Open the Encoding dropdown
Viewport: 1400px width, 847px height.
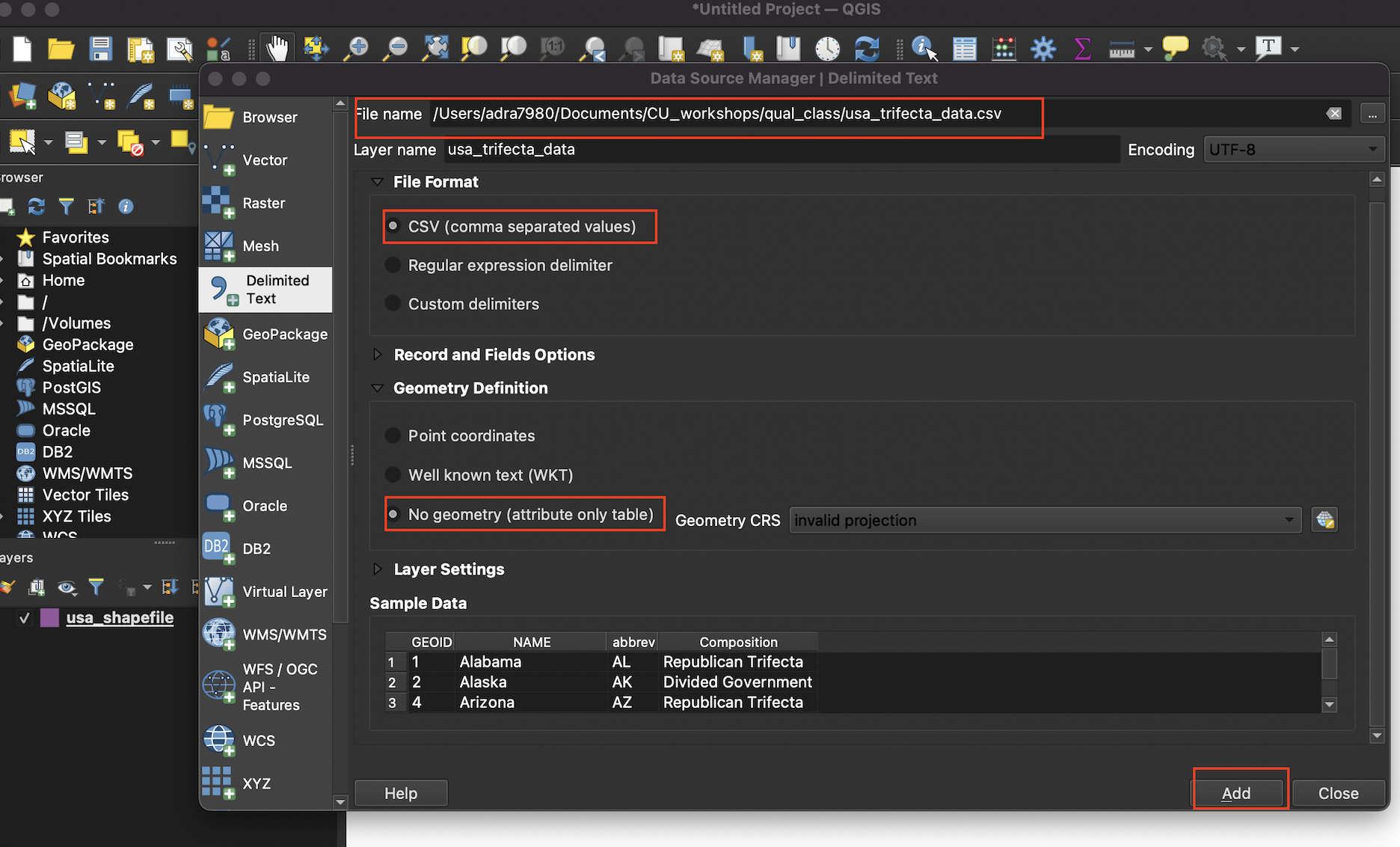[x=1293, y=149]
